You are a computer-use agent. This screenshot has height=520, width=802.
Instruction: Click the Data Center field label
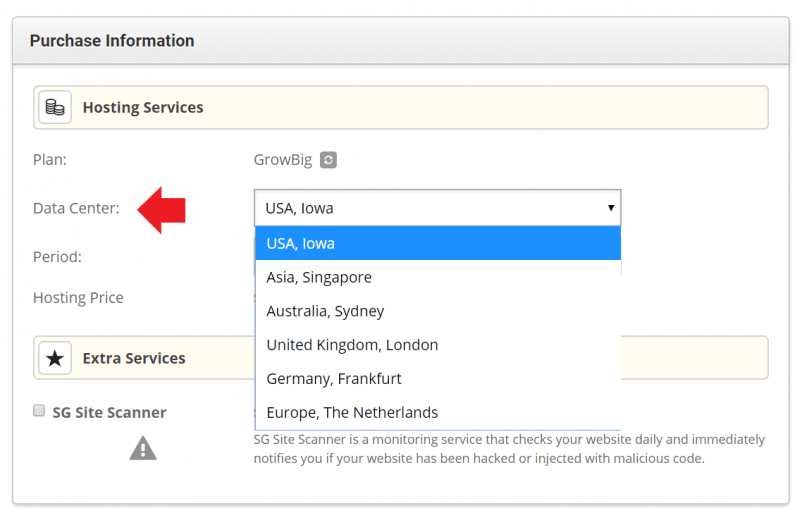pyautogui.click(x=76, y=208)
